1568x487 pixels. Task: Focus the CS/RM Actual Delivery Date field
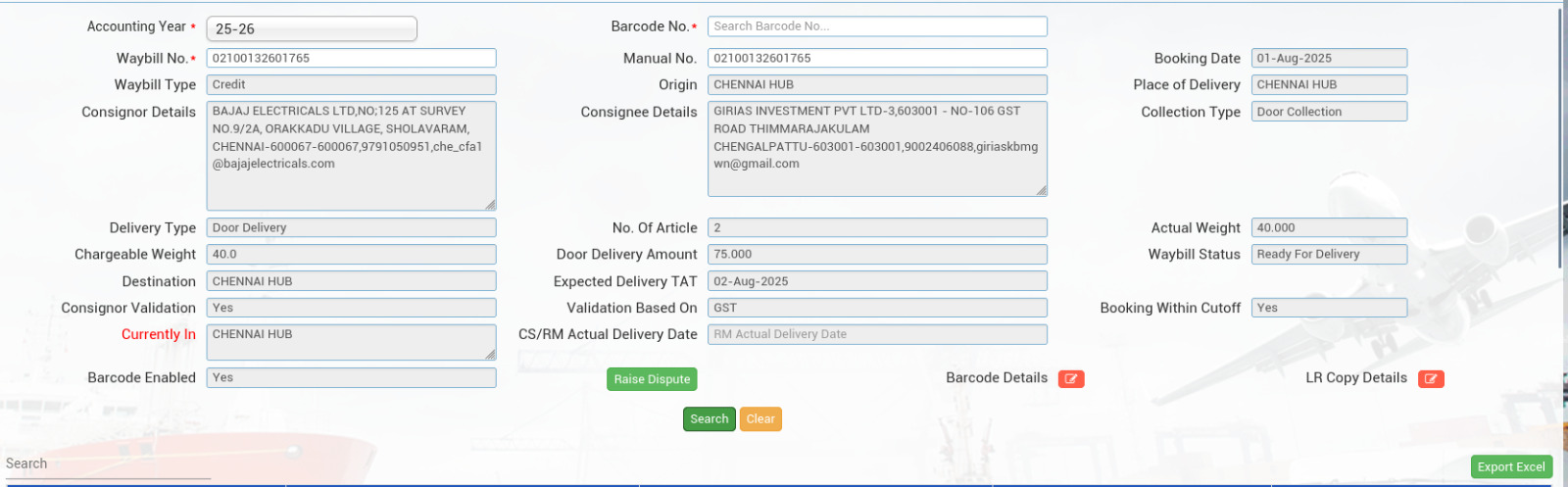coord(876,335)
